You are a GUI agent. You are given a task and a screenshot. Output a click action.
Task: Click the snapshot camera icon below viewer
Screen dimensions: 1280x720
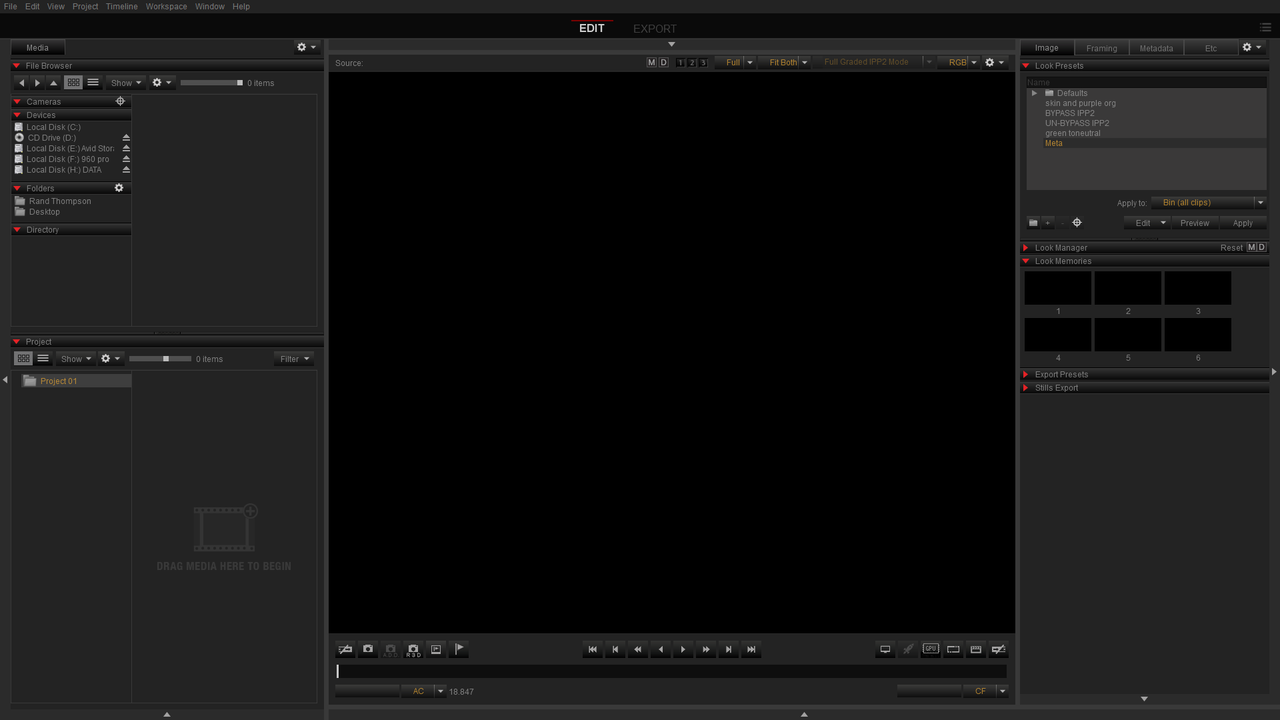click(368, 649)
